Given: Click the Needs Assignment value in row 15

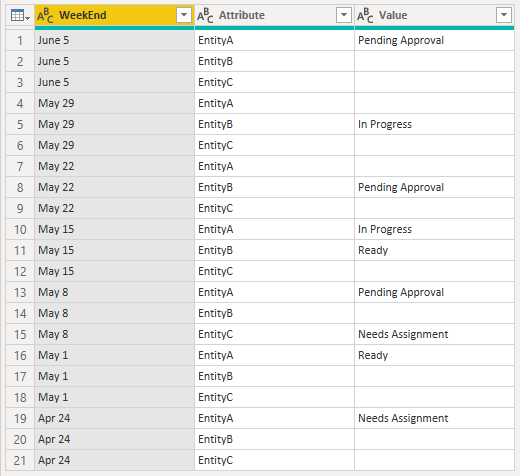Looking at the screenshot, I should coord(403,335).
